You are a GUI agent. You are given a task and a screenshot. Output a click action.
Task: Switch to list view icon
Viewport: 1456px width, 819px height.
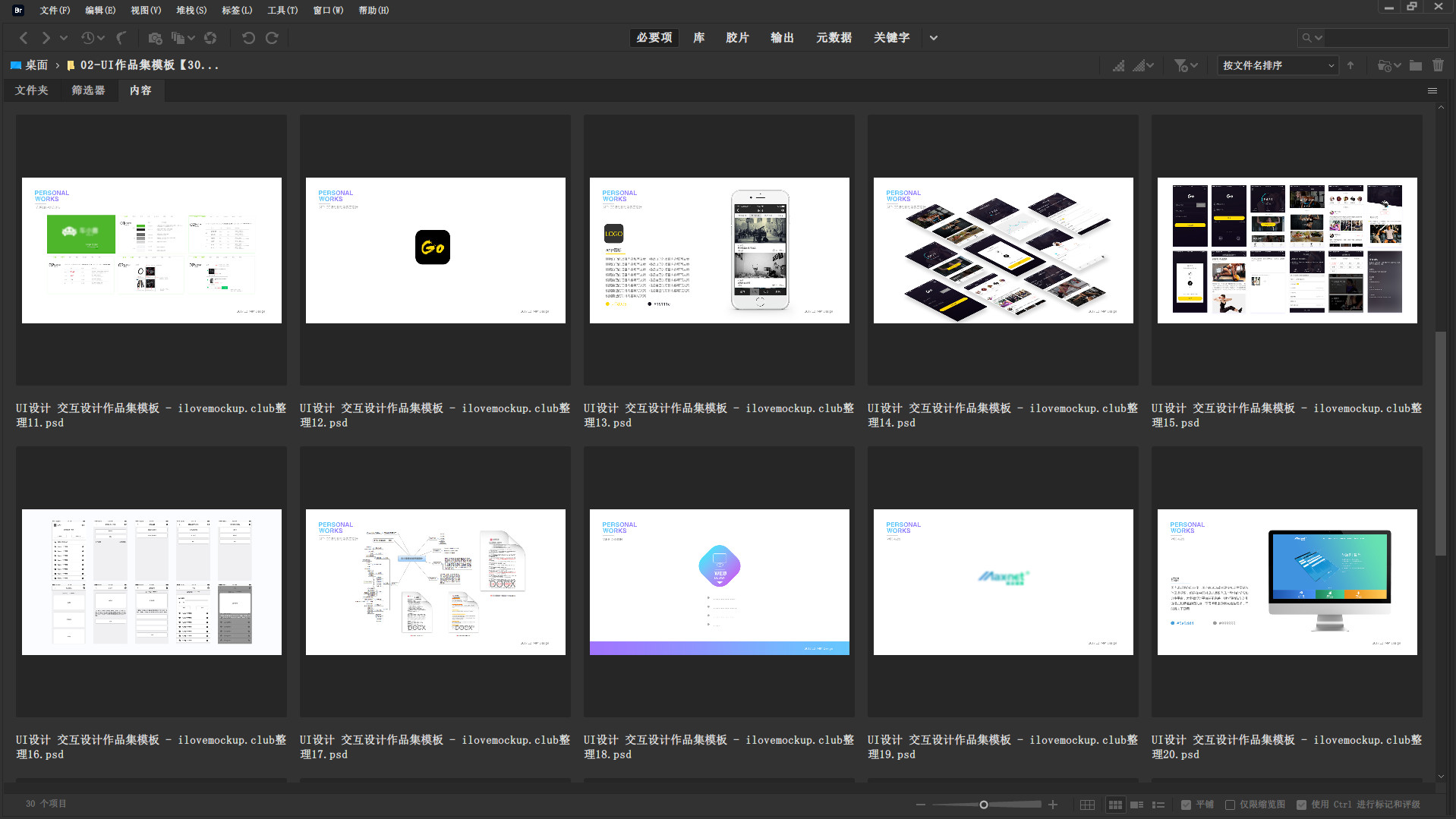pos(1158,805)
